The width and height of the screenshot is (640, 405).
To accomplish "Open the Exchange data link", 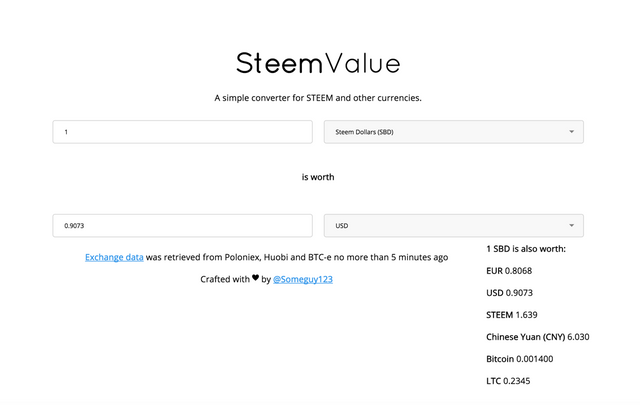I will point(114,257).
